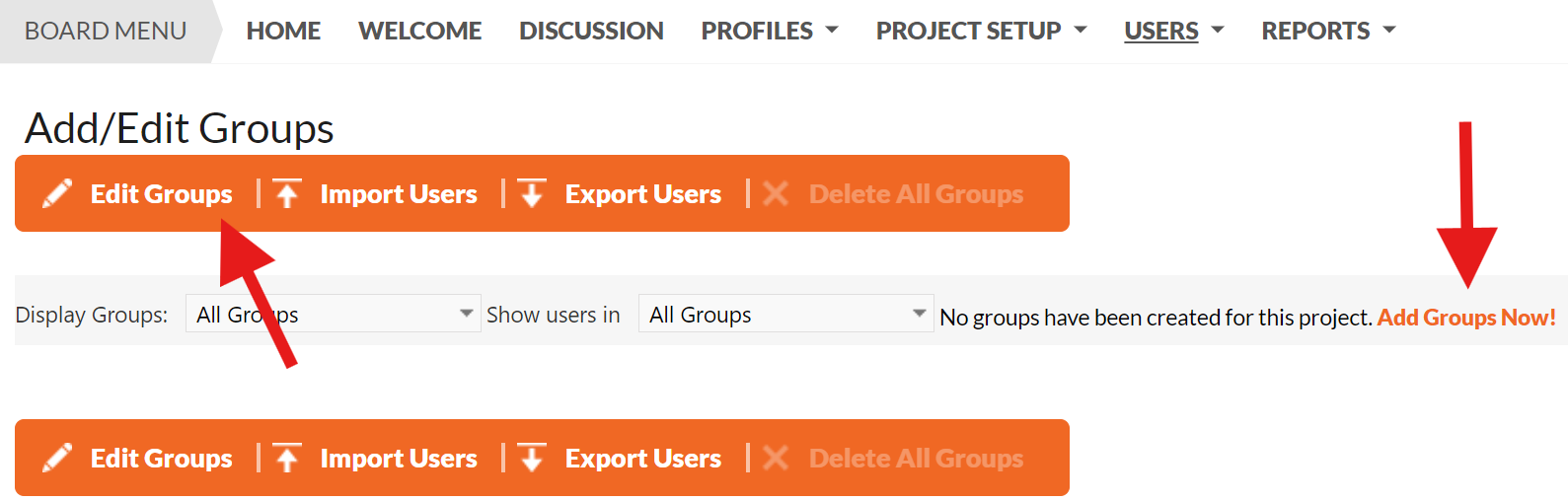Click the Display Groups: label
Screen dimensions: 1568x501
click(x=92, y=315)
